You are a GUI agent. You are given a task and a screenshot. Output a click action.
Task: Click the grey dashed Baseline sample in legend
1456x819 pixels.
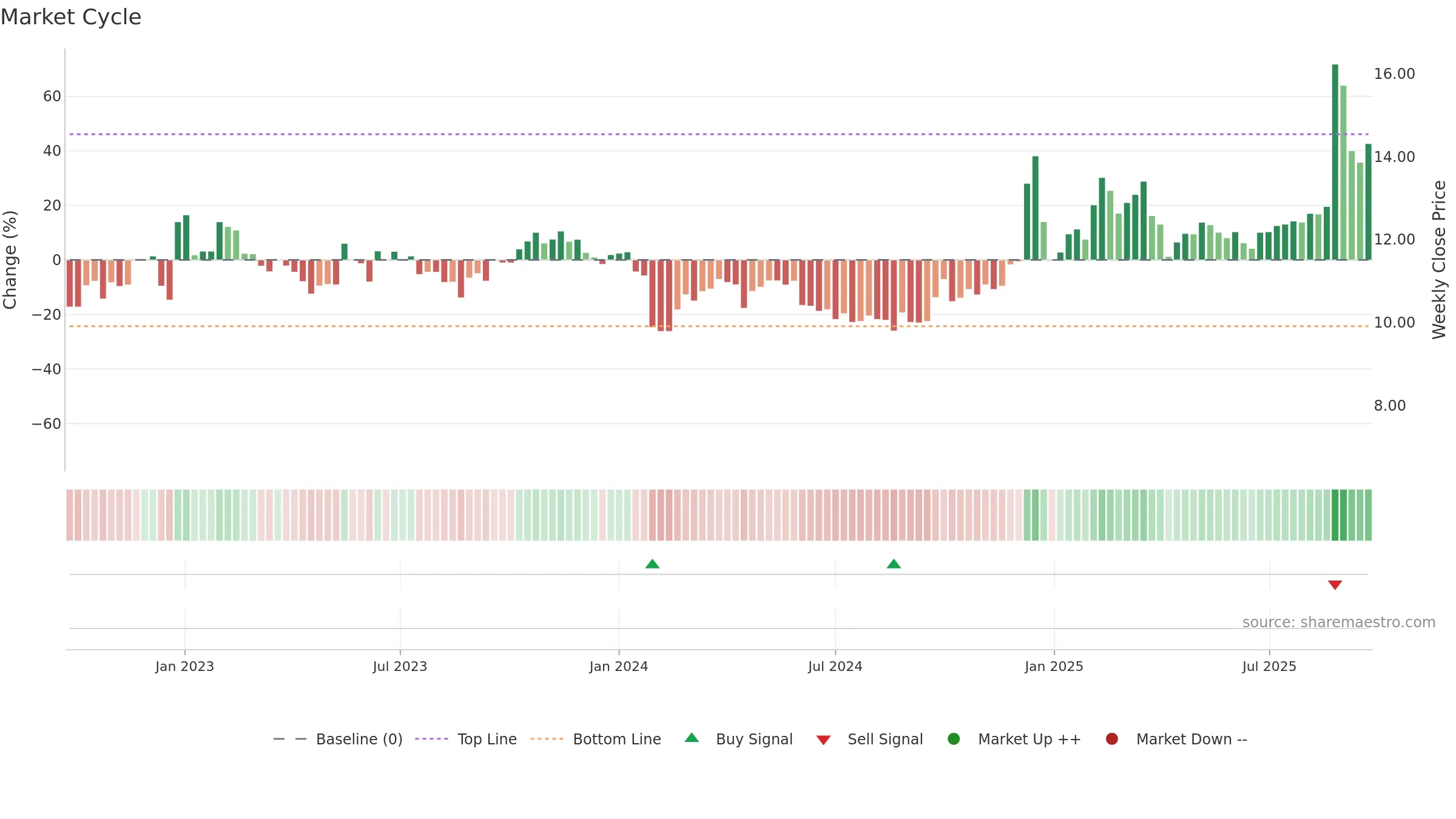pos(290,739)
